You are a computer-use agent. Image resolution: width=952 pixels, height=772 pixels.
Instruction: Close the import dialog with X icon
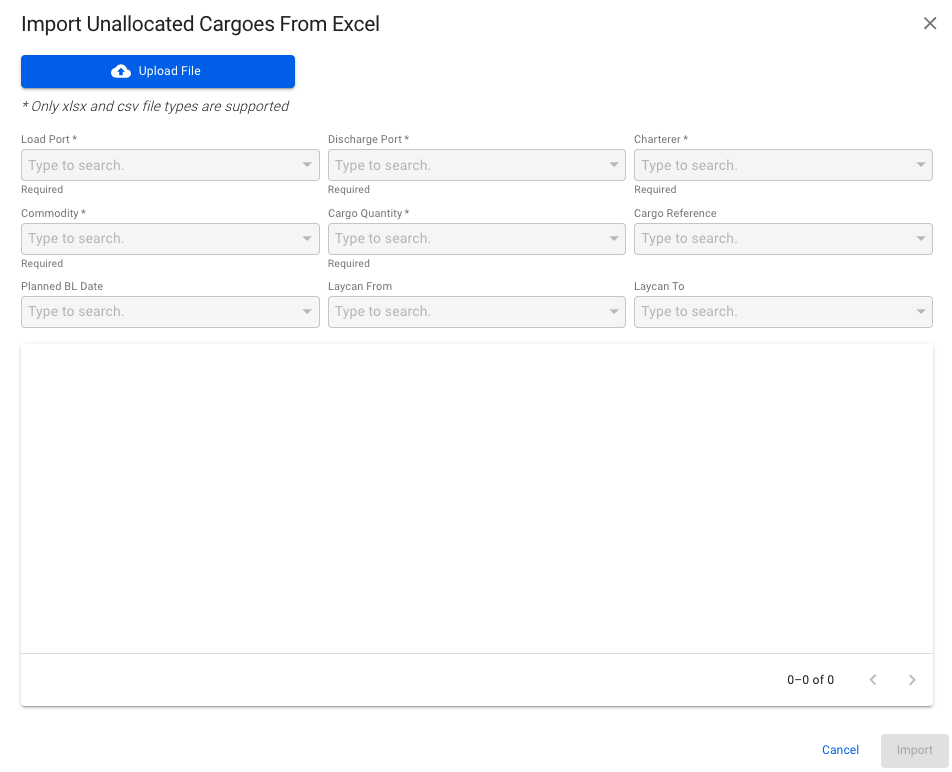(930, 24)
